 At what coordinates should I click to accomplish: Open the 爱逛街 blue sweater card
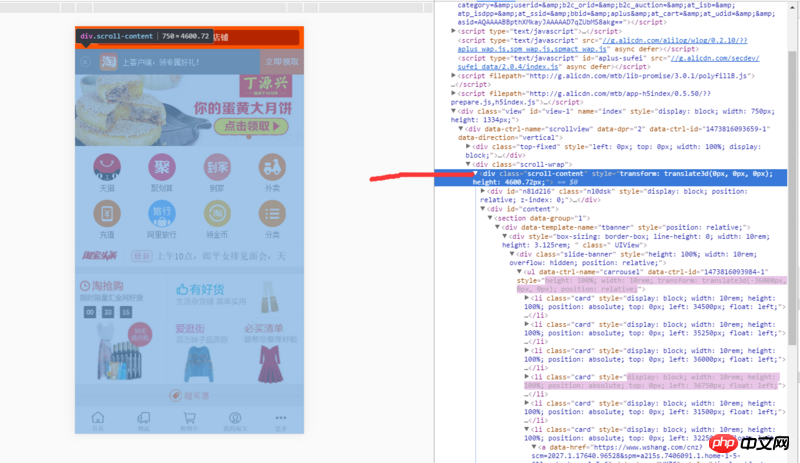(x=201, y=352)
